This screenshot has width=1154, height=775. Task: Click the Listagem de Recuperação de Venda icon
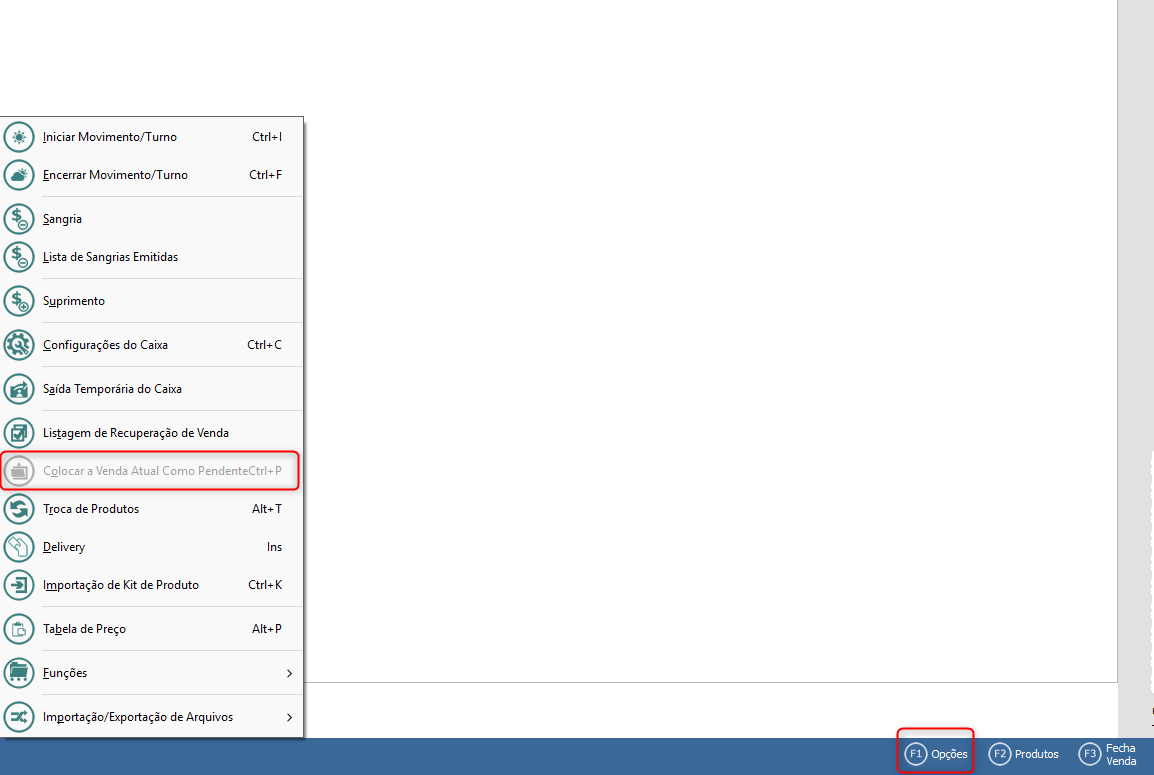point(19,433)
